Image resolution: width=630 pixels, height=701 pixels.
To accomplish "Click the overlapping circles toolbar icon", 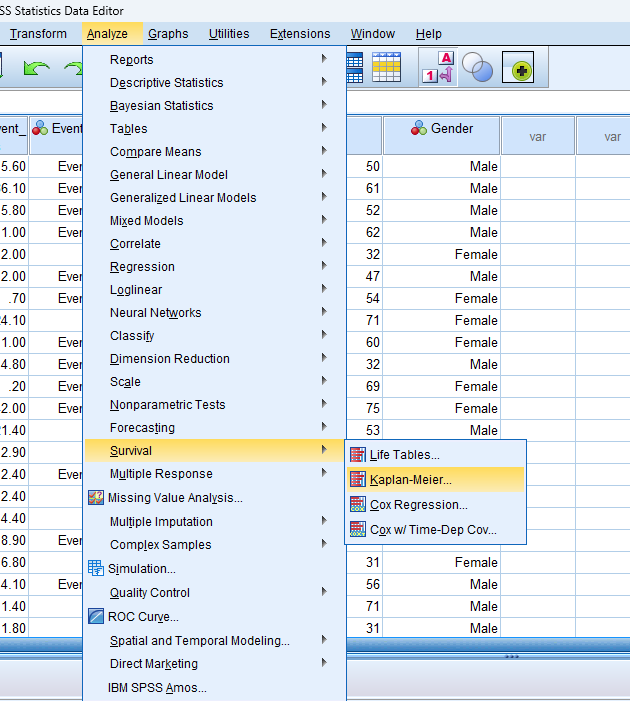I will [x=478, y=69].
